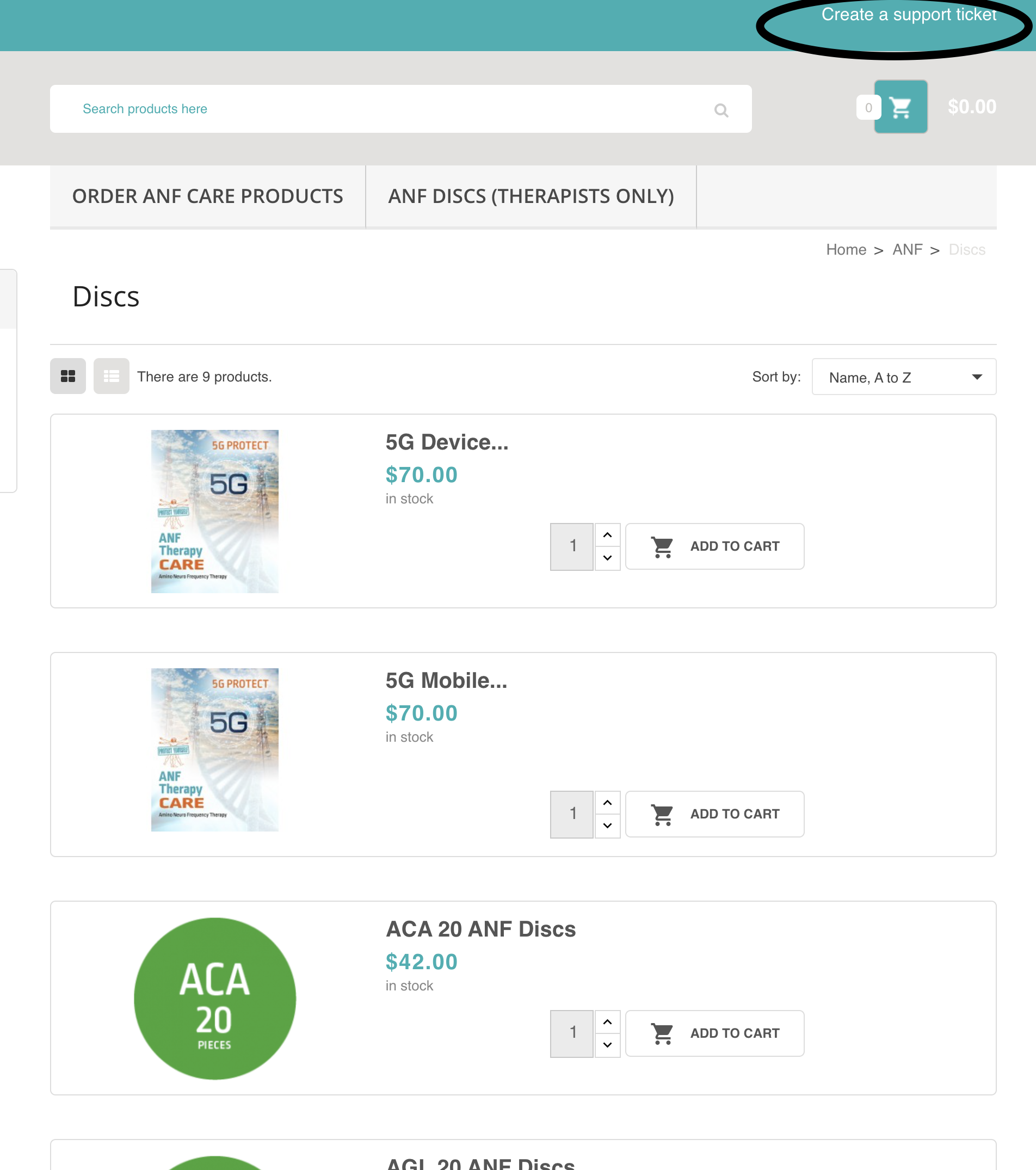Image resolution: width=1036 pixels, height=1170 pixels.
Task: Decrease quantity for 5G Mobile
Action: tap(607, 826)
